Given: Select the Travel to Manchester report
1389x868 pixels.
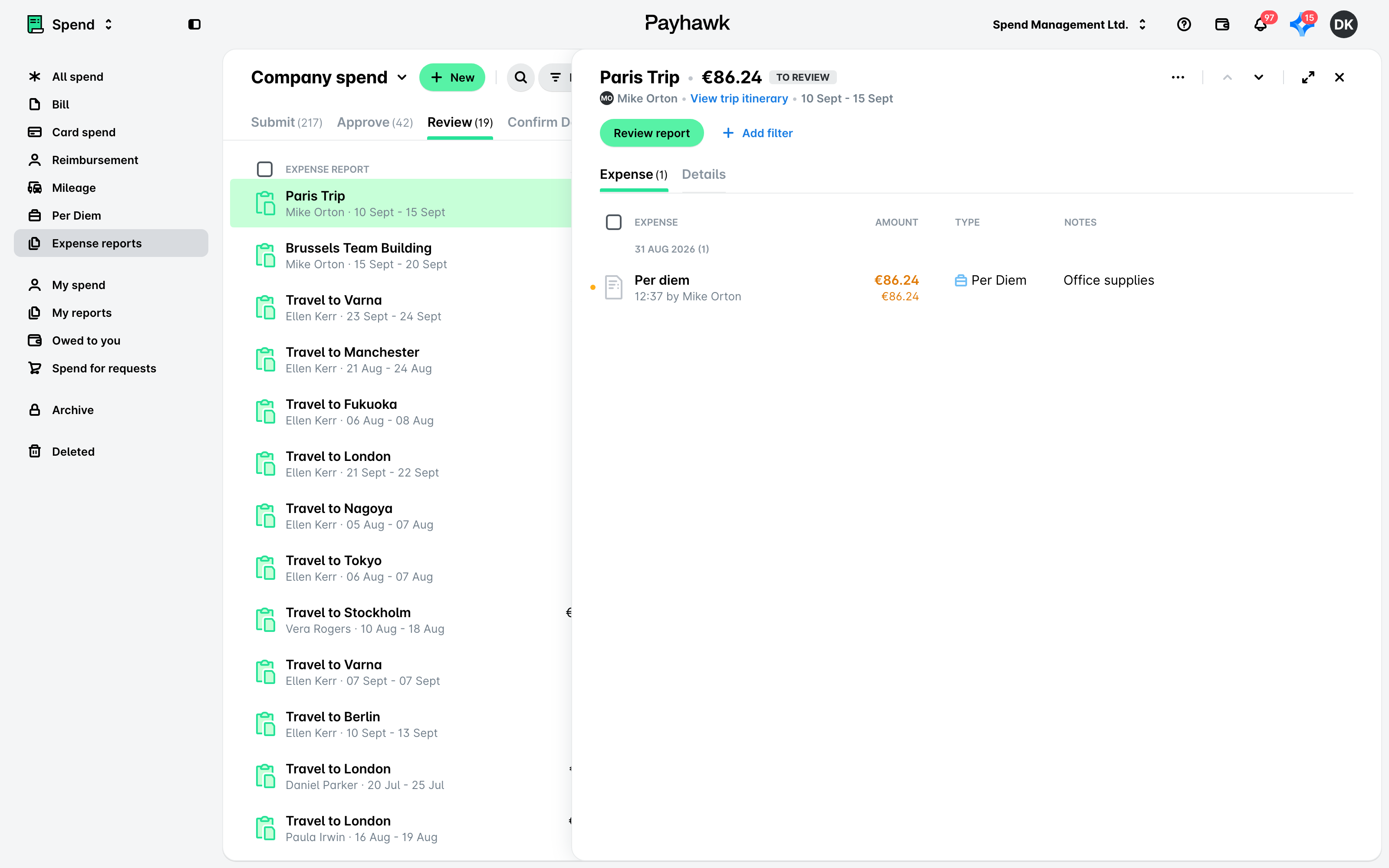Looking at the screenshot, I should [x=401, y=359].
